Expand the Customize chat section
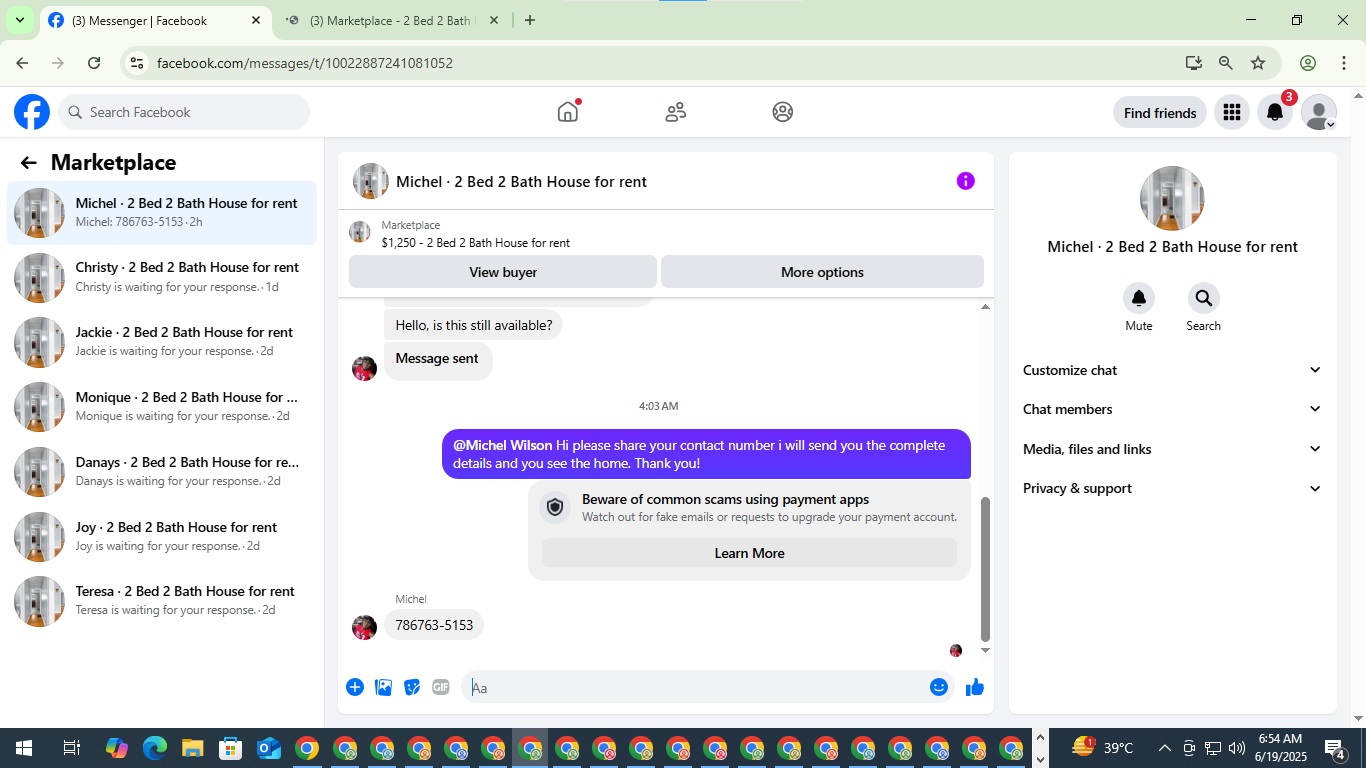 click(x=1172, y=370)
